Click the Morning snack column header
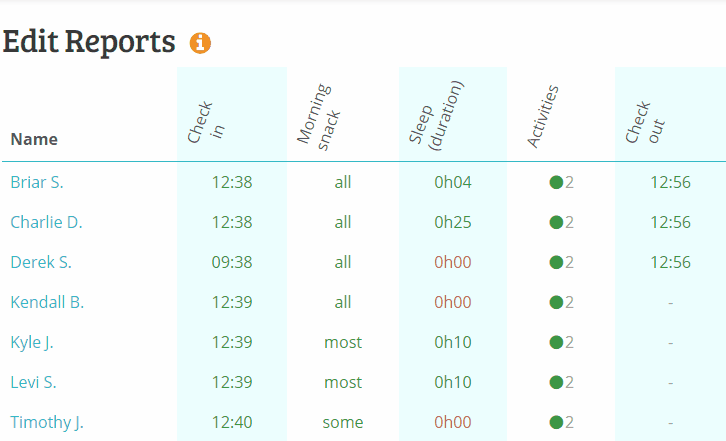The image size is (726, 441). click(319, 116)
